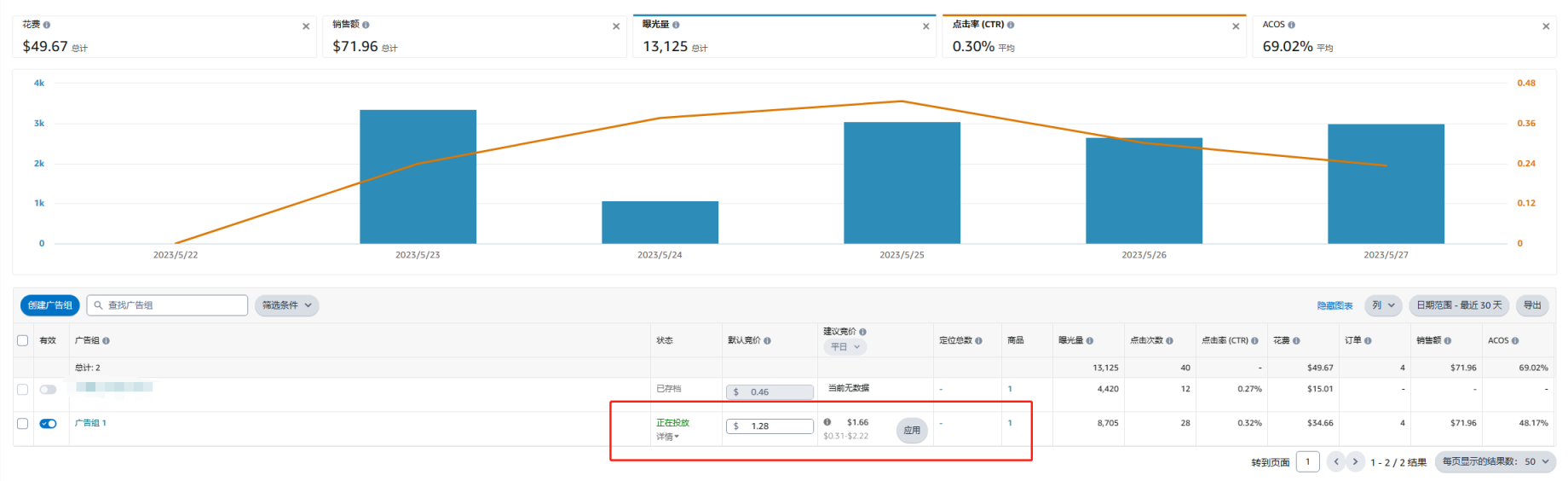Viewport: 1568px width, 481px height.
Task: Click the 当前无数据 text
Action: tap(849, 388)
